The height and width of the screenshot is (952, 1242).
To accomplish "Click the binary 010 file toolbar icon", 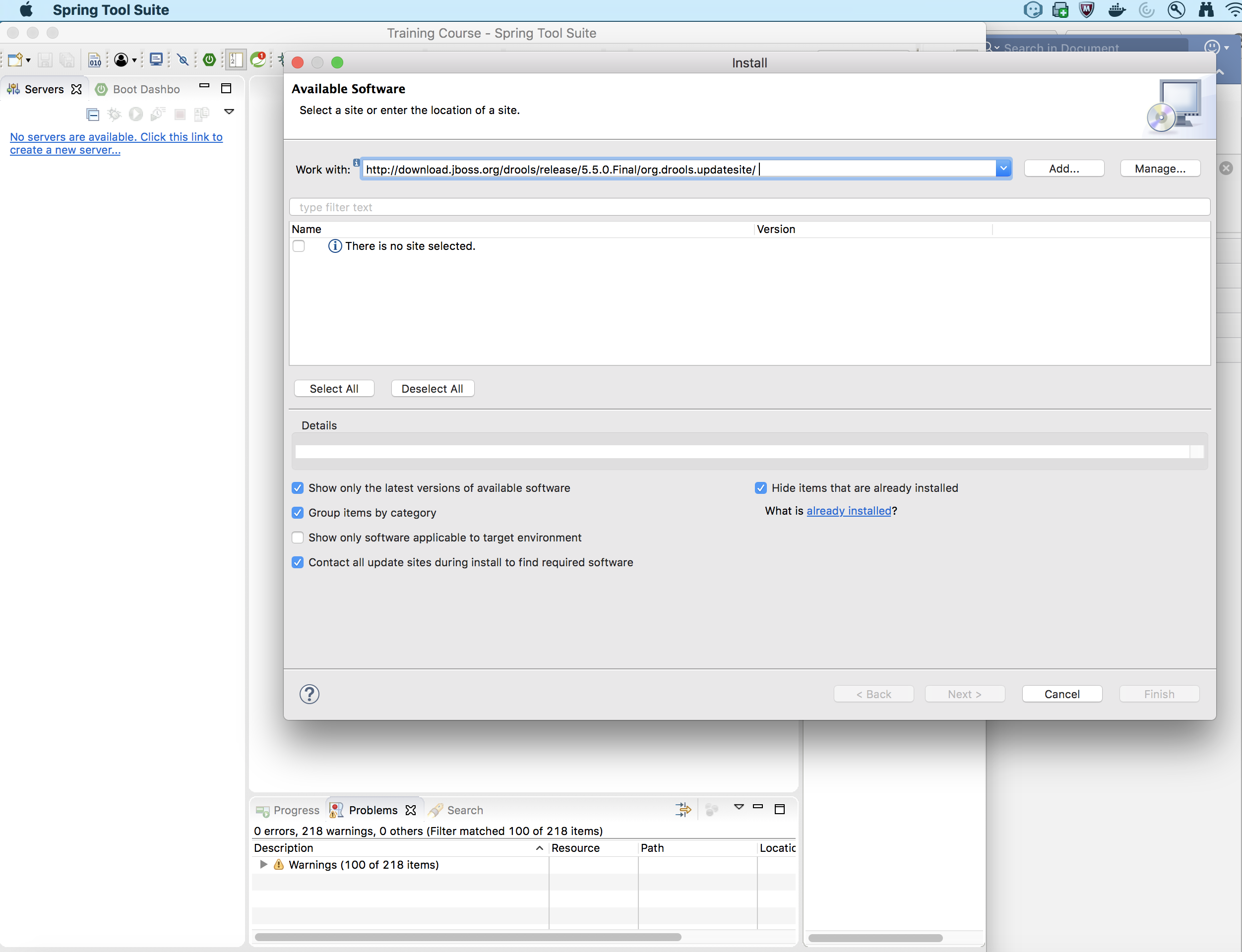I will 95,60.
